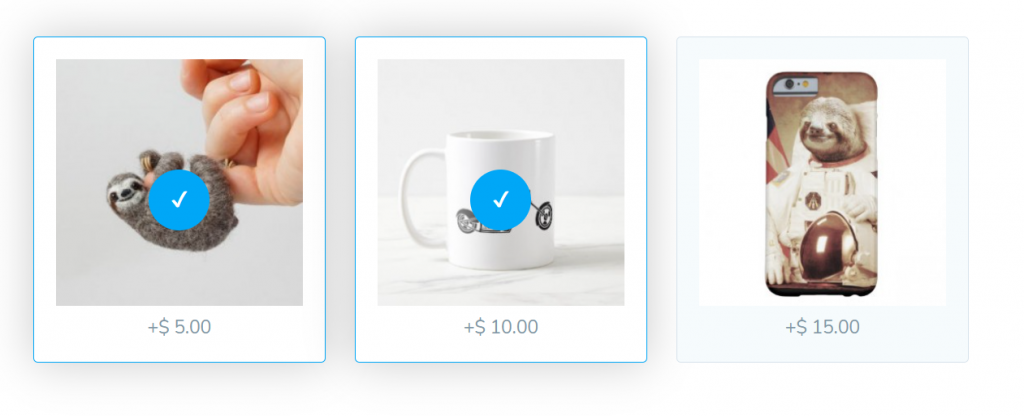The height and width of the screenshot is (417, 1024).
Task: Click the motorcycle wheel drawing on mug
Action: (543, 216)
